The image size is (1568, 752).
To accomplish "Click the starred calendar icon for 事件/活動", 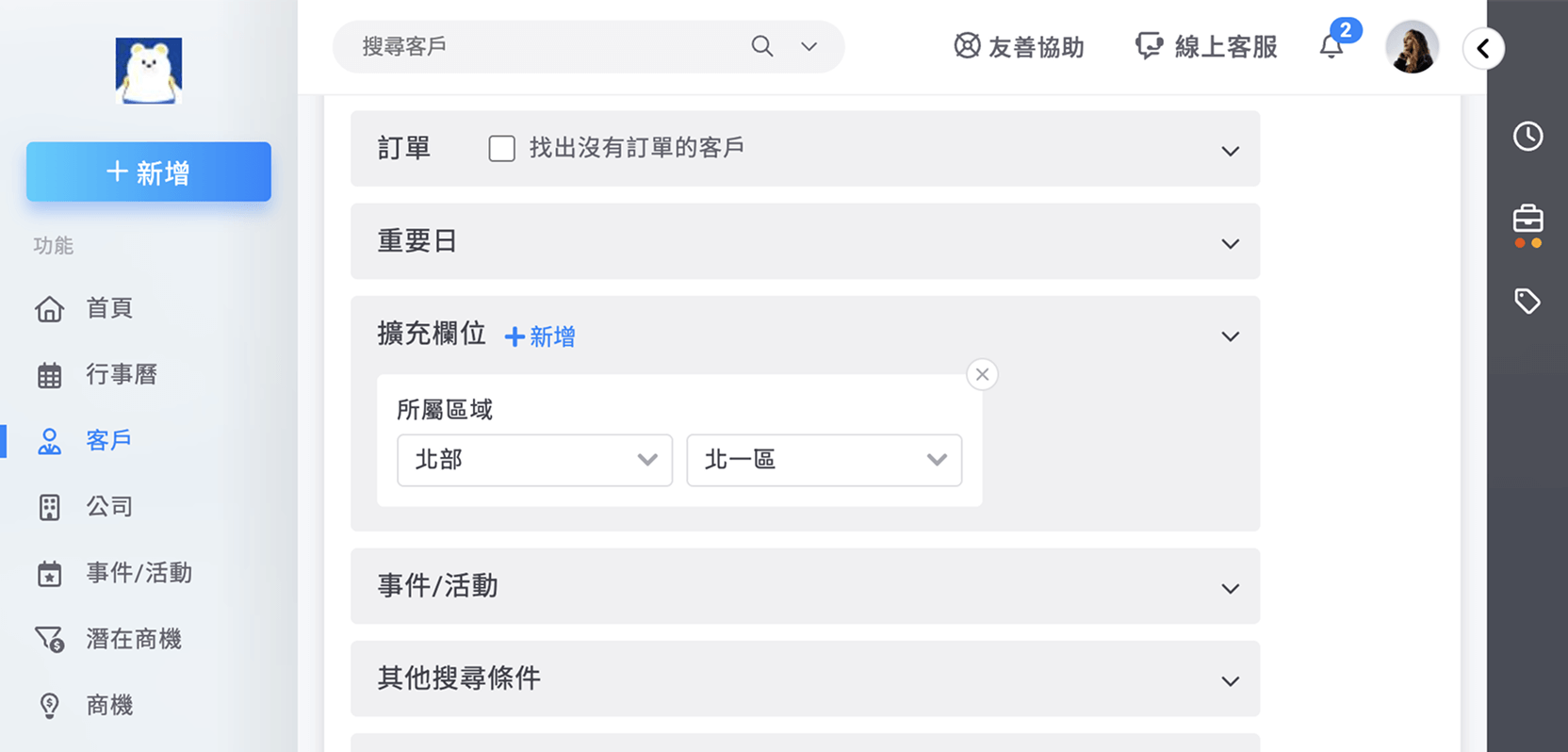I will click(x=50, y=574).
